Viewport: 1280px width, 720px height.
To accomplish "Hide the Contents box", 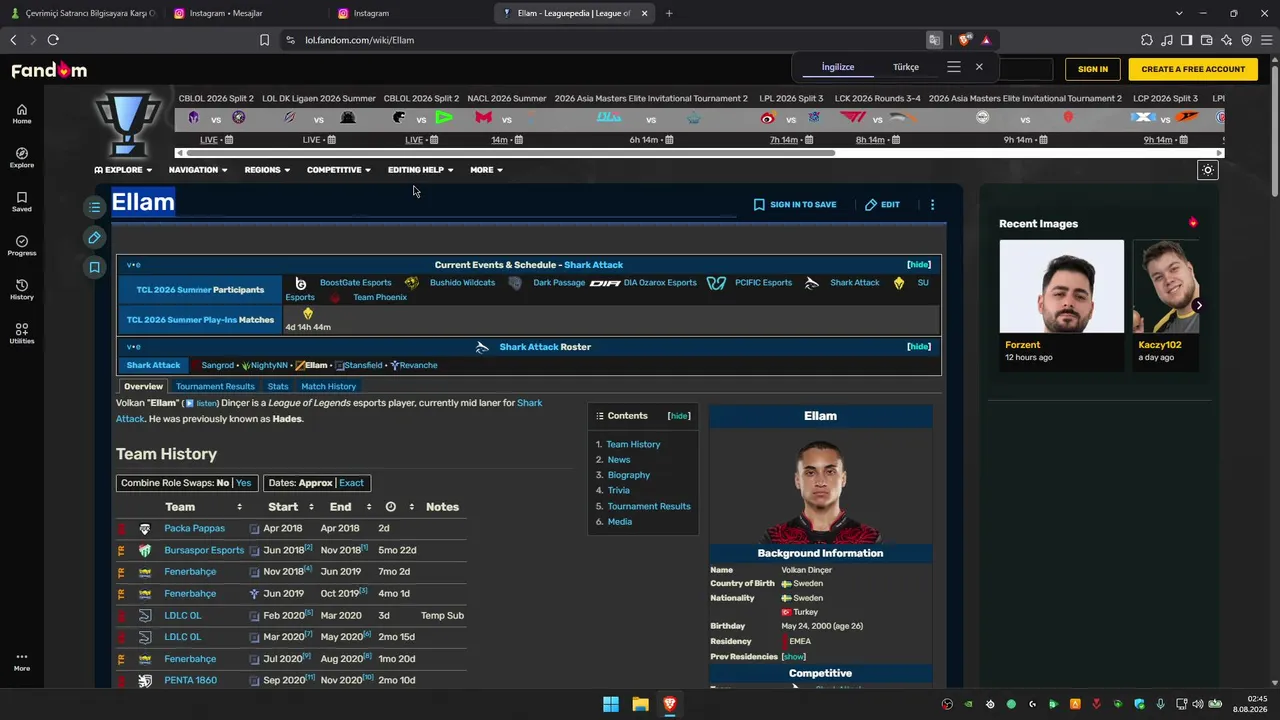I will point(679,416).
